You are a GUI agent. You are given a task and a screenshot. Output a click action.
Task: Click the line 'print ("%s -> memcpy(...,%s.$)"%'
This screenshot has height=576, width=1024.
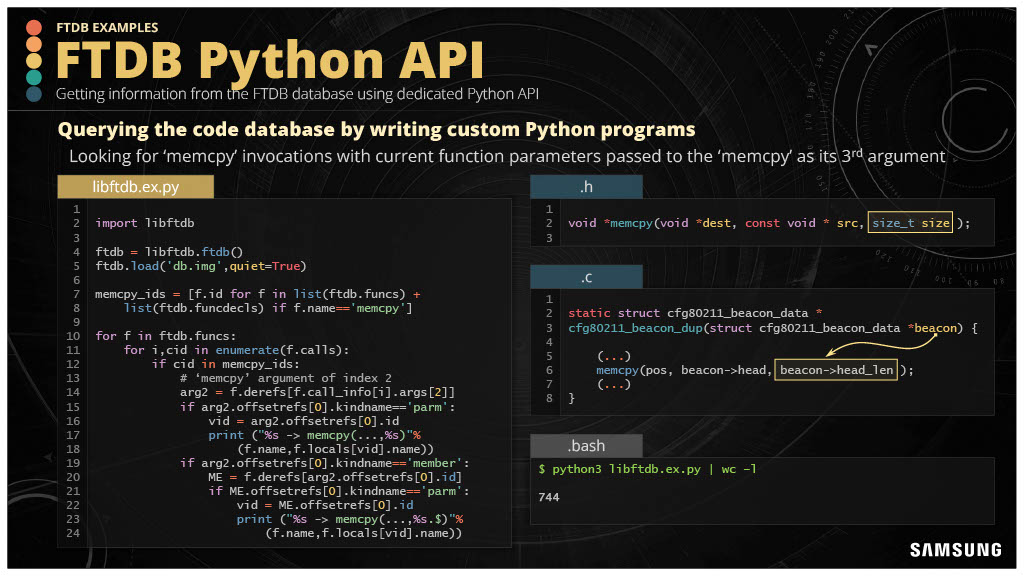point(349,519)
